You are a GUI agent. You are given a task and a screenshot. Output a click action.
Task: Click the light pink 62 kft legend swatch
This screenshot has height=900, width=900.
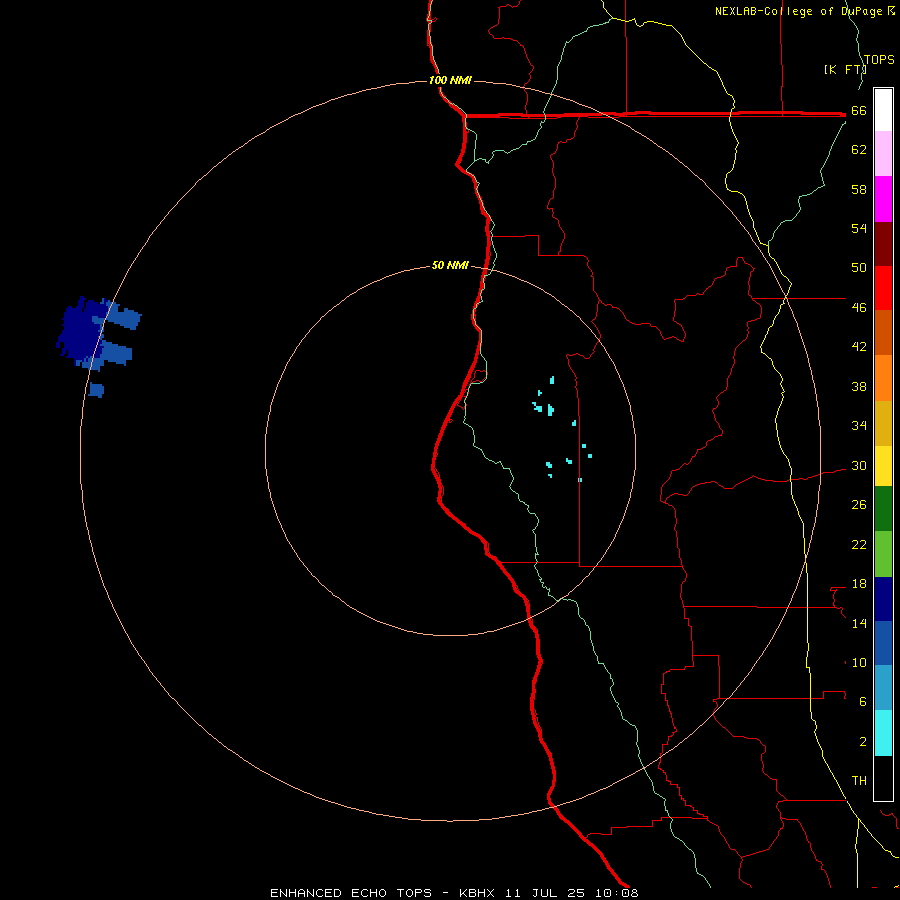[x=883, y=154]
